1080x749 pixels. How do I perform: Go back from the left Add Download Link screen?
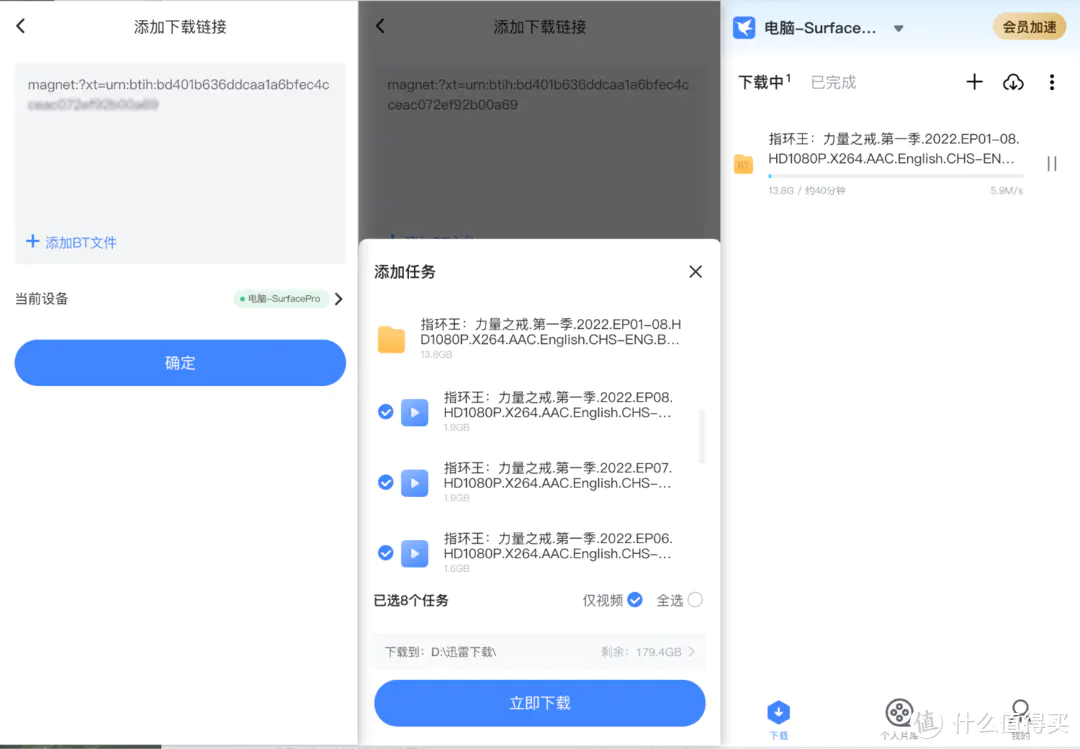click(21, 26)
